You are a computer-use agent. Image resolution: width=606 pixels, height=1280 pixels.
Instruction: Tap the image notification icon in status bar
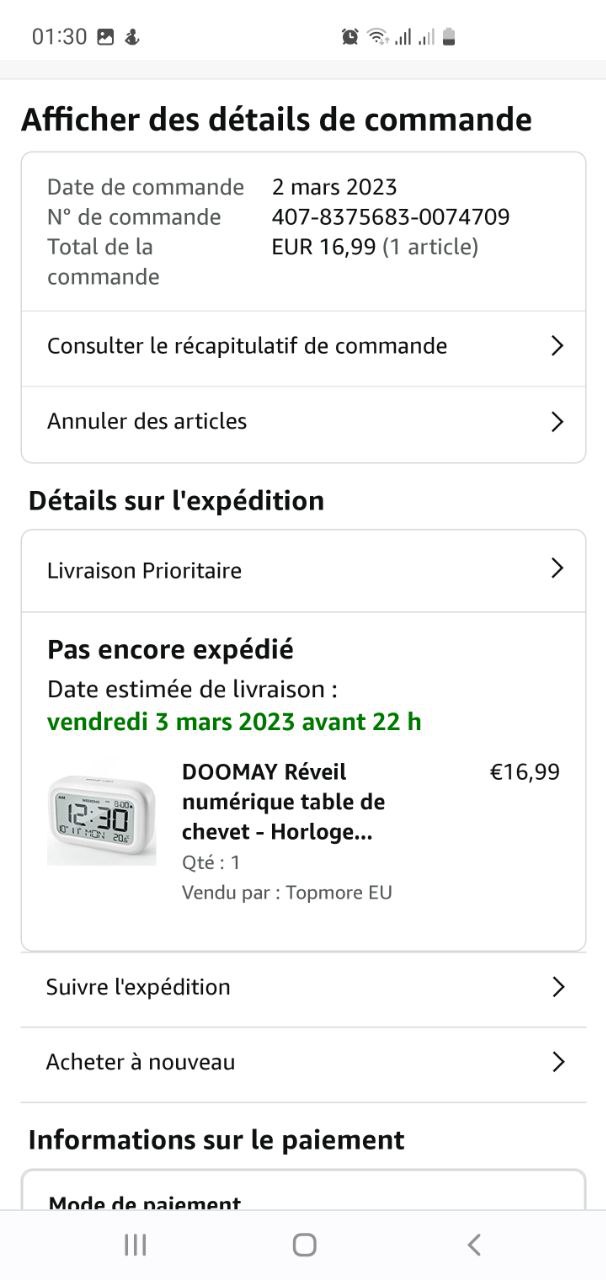105,37
